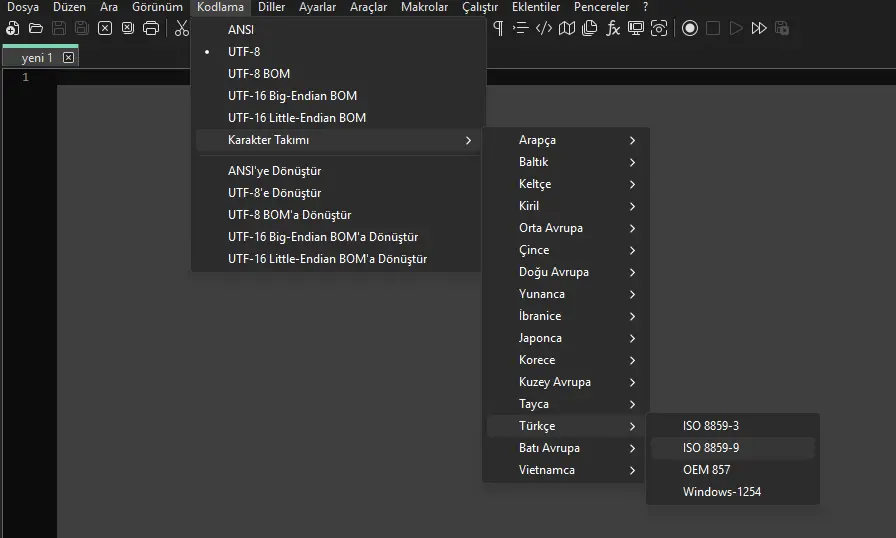
Task: Click the Close All documents icon
Action: point(128,28)
